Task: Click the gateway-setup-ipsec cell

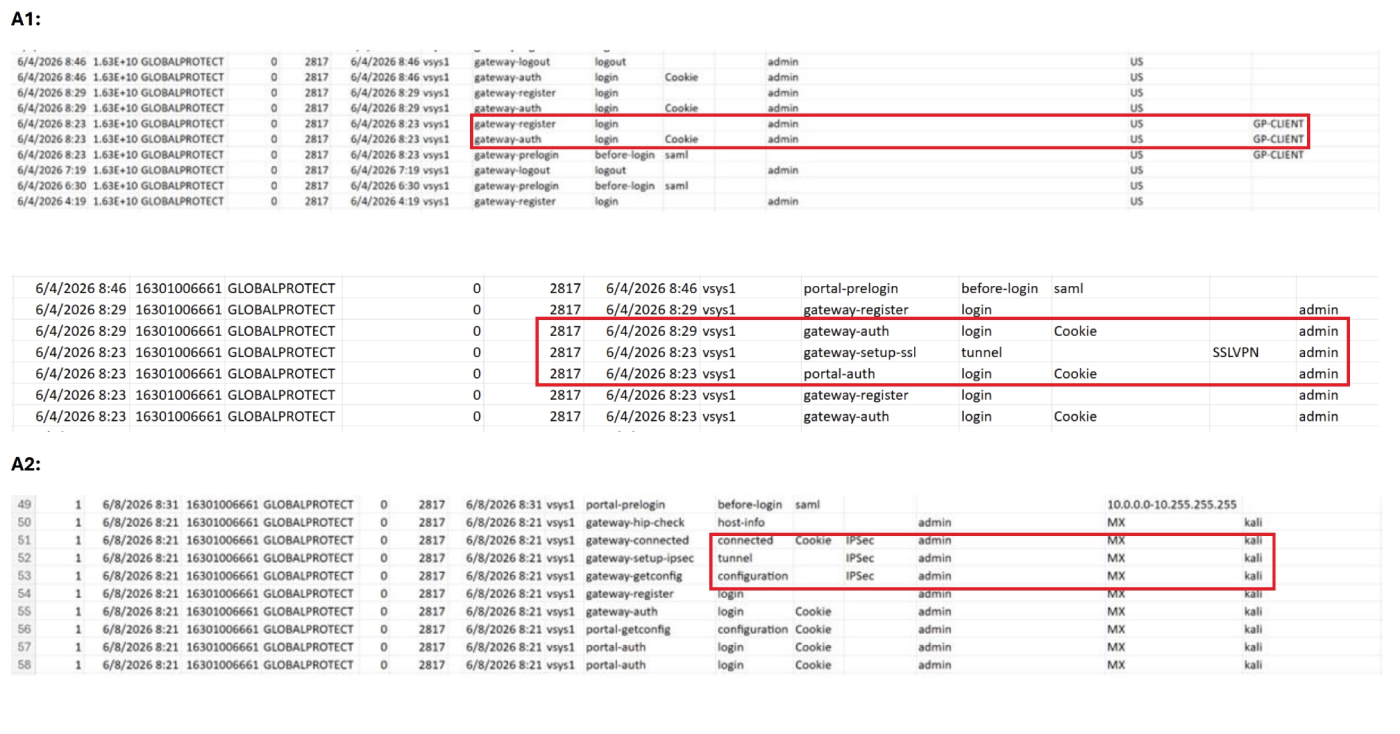Action: click(639, 558)
